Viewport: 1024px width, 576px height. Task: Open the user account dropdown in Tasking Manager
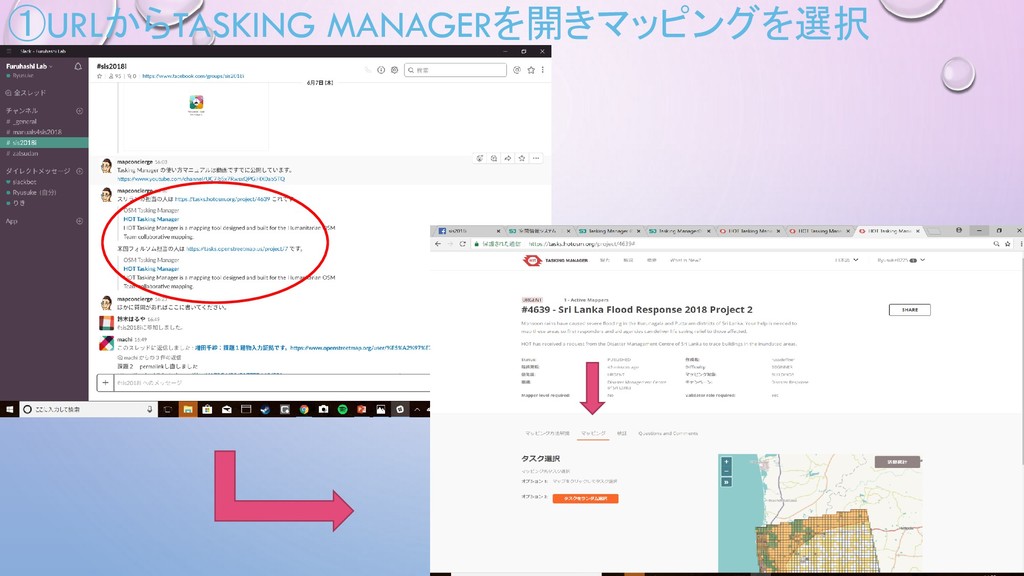pos(901,261)
